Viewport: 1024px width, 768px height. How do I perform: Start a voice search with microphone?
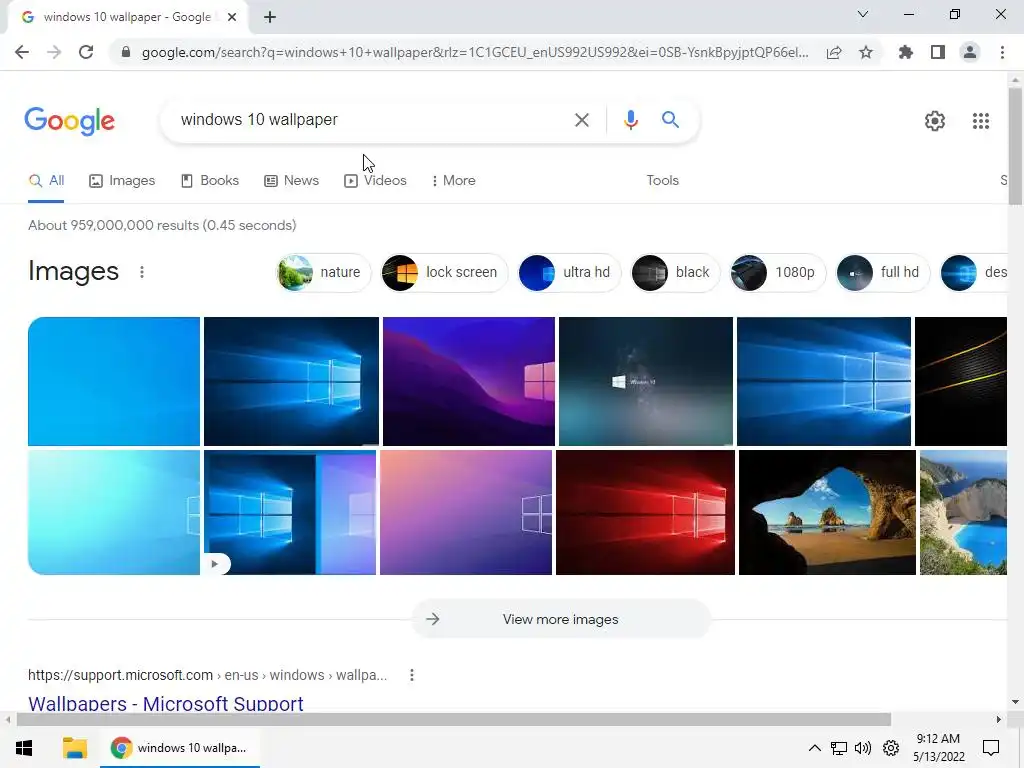tap(630, 120)
